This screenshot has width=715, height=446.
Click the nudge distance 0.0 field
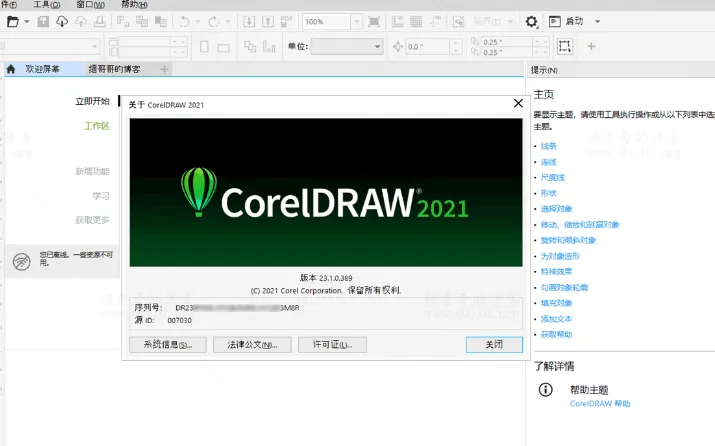[428, 47]
